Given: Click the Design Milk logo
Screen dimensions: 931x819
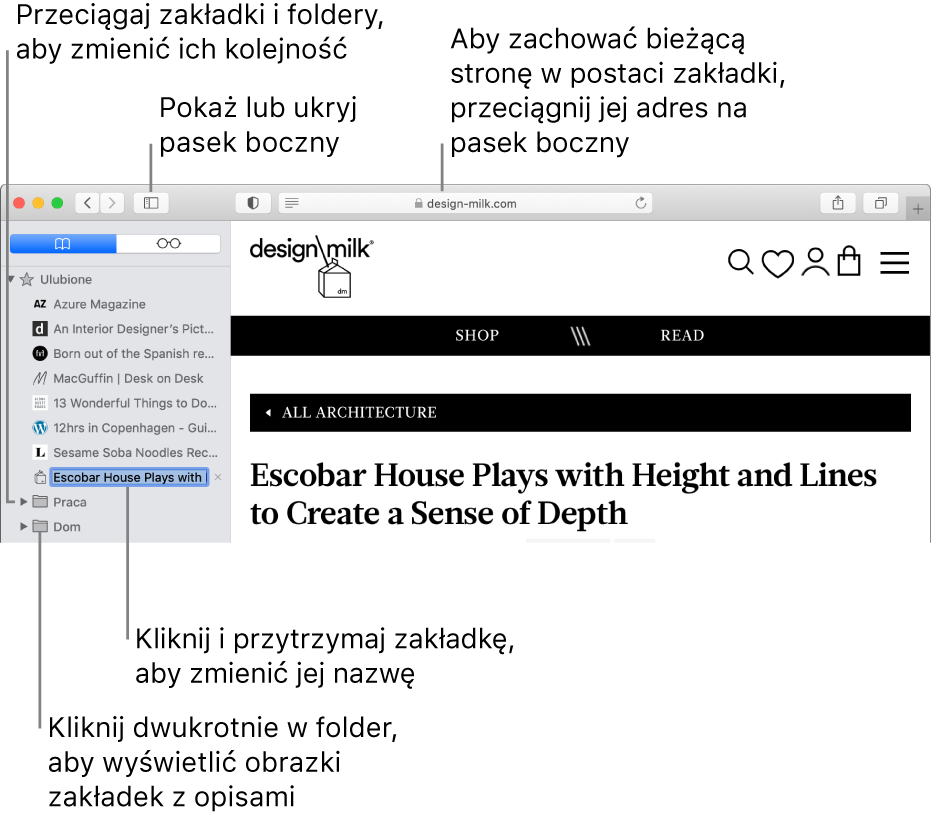Looking at the screenshot, I should point(312,265).
